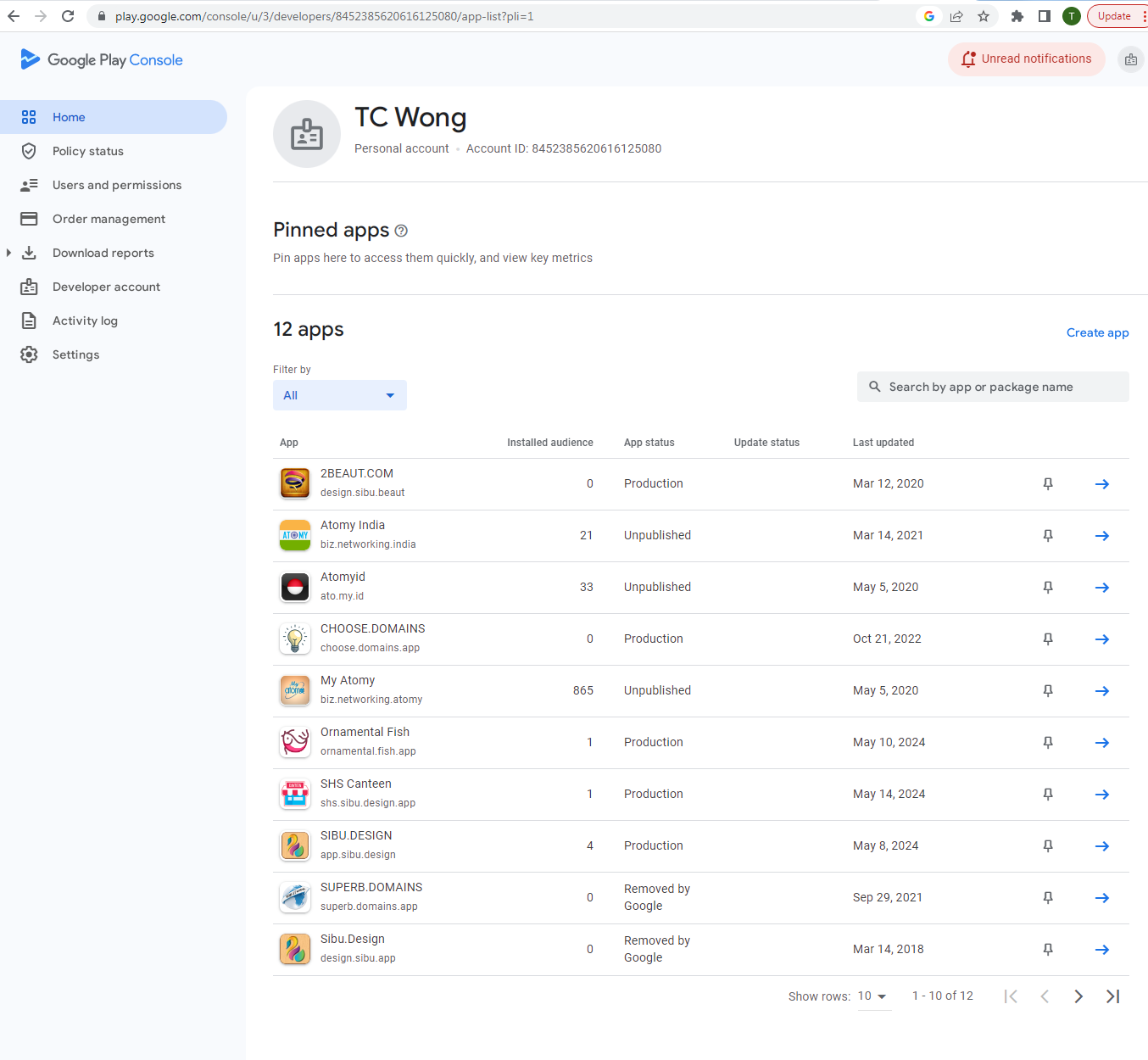Pin the 2BEAUT.COM app
This screenshot has height=1060, width=1148.
[1048, 484]
